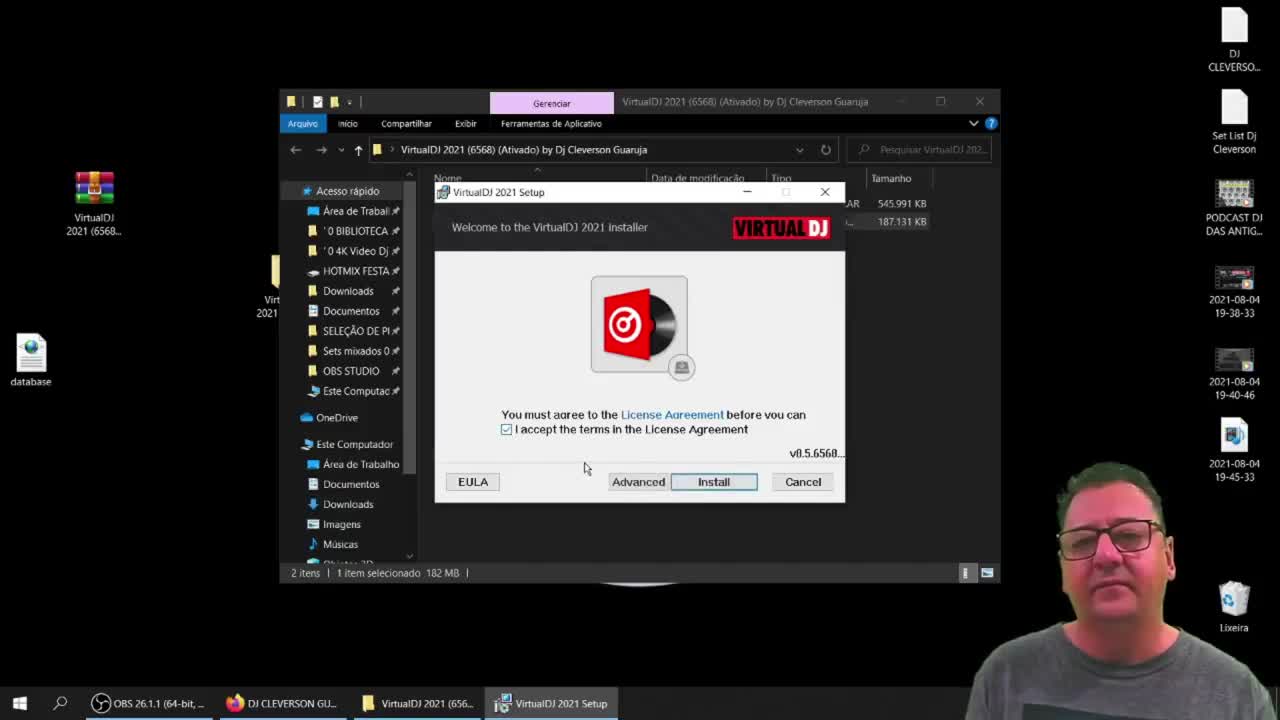Select the database file on desktop

pos(31,360)
